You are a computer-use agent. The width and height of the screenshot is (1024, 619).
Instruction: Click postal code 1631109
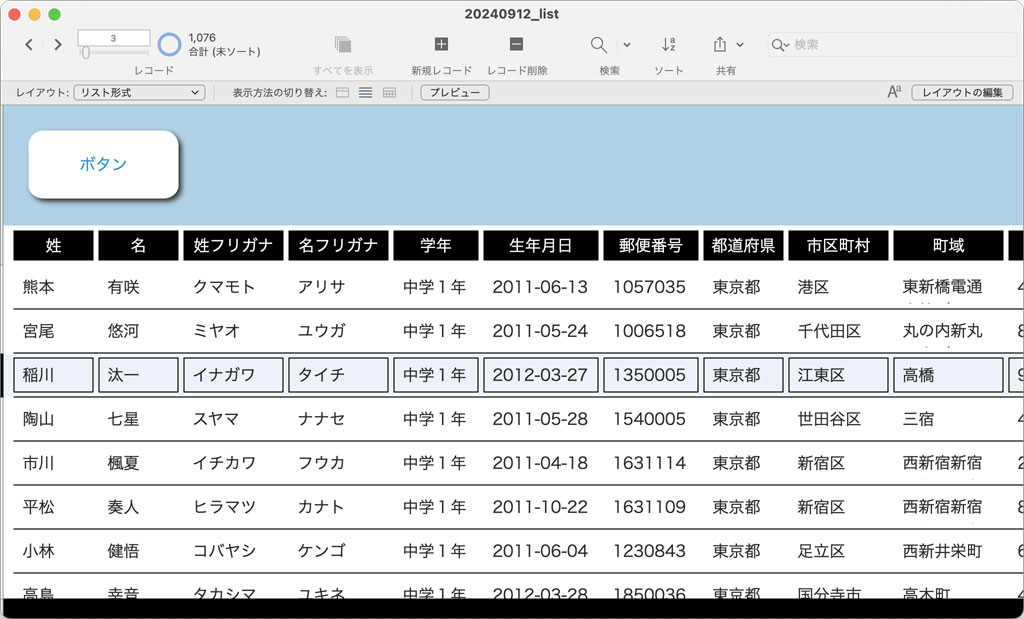pyautogui.click(x=649, y=507)
